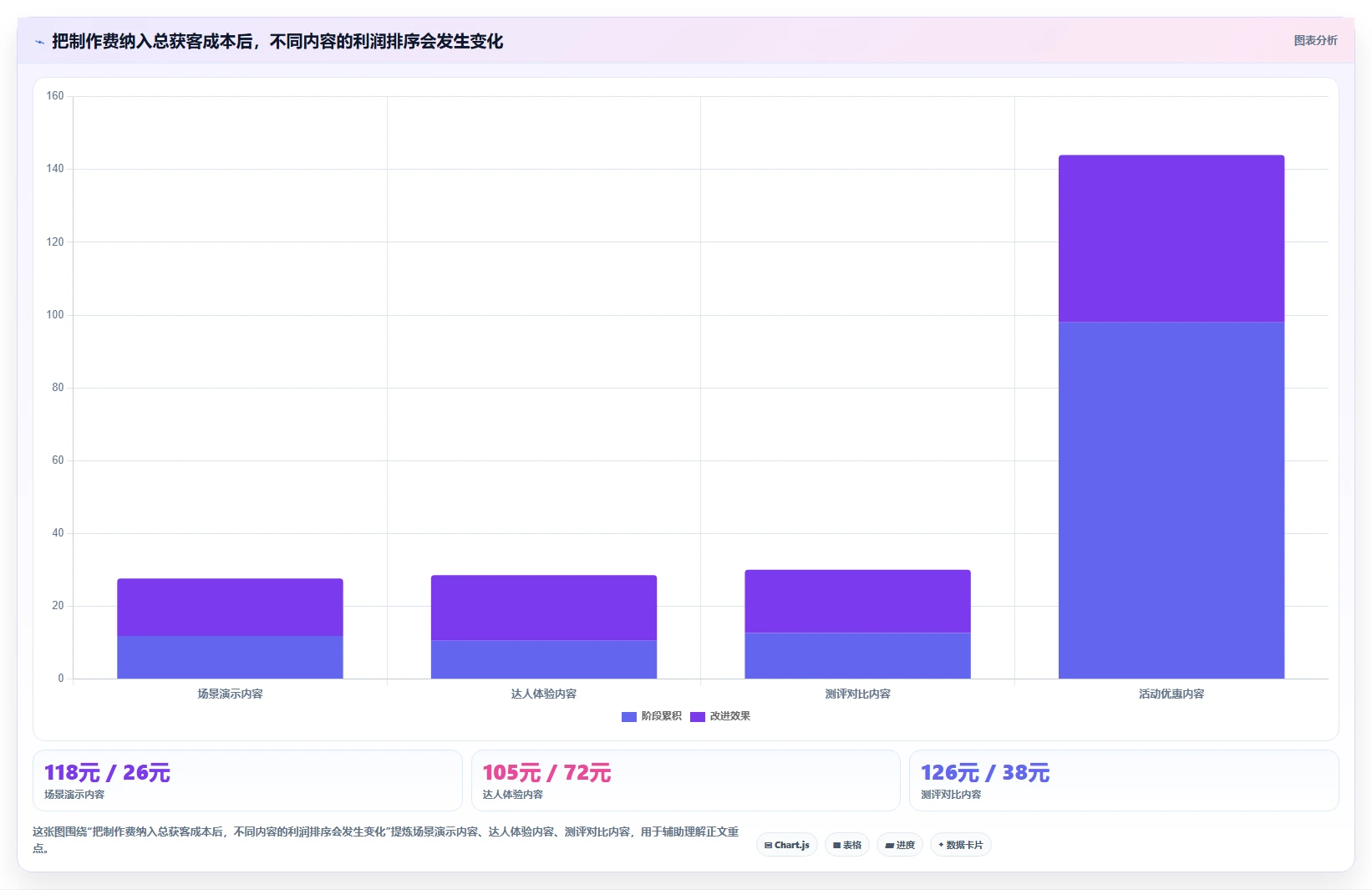Image resolution: width=1372 pixels, height=890 pixels.
Task: Click the 达人体验内容 caption under 105元
Action: pos(513,795)
